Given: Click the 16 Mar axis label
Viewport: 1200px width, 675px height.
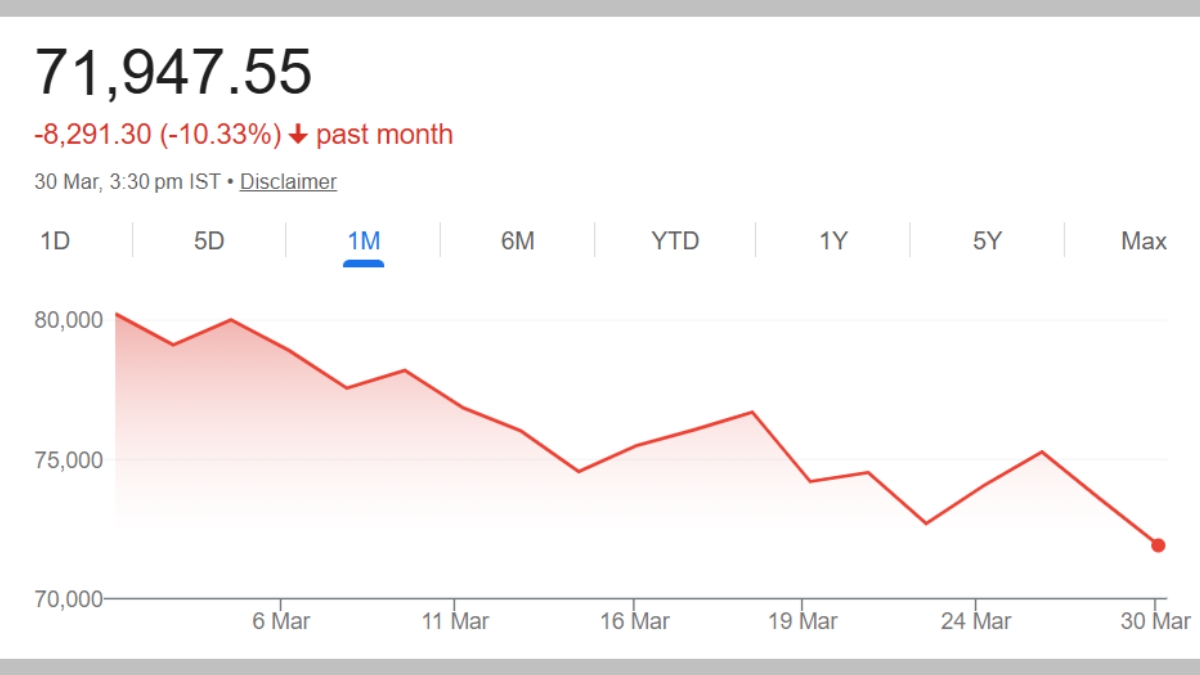Looking at the screenshot, I should [636, 621].
